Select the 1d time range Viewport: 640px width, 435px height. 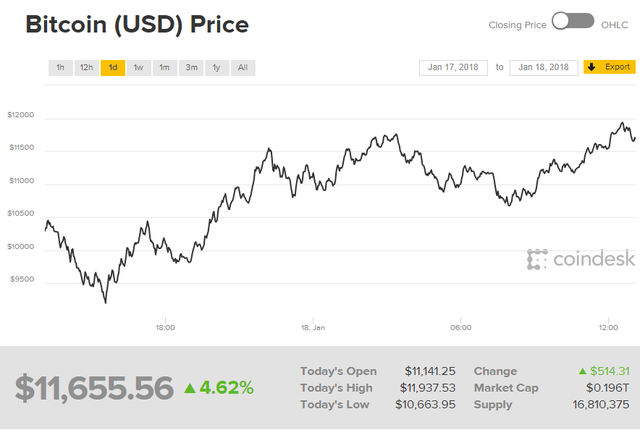(112, 68)
